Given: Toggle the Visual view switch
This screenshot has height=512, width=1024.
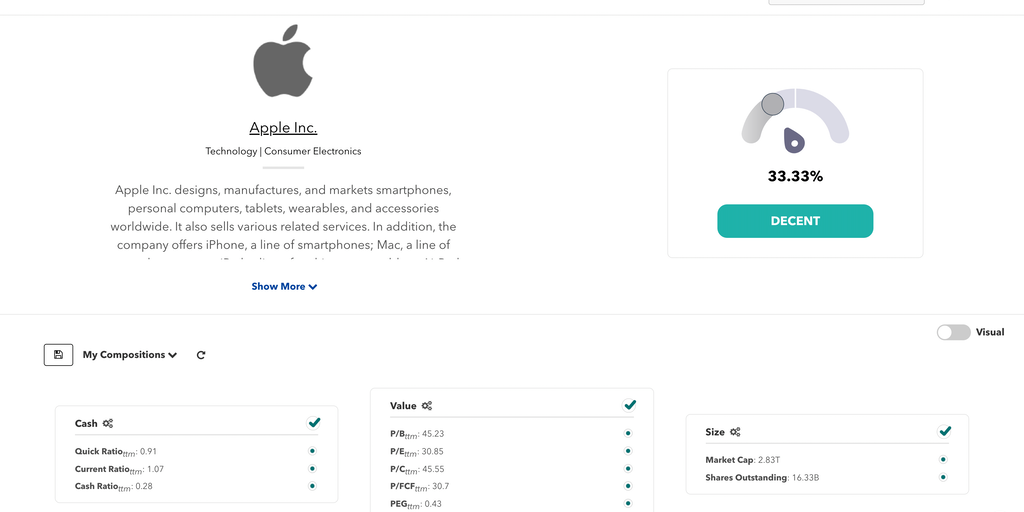Looking at the screenshot, I should click(953, 332).
